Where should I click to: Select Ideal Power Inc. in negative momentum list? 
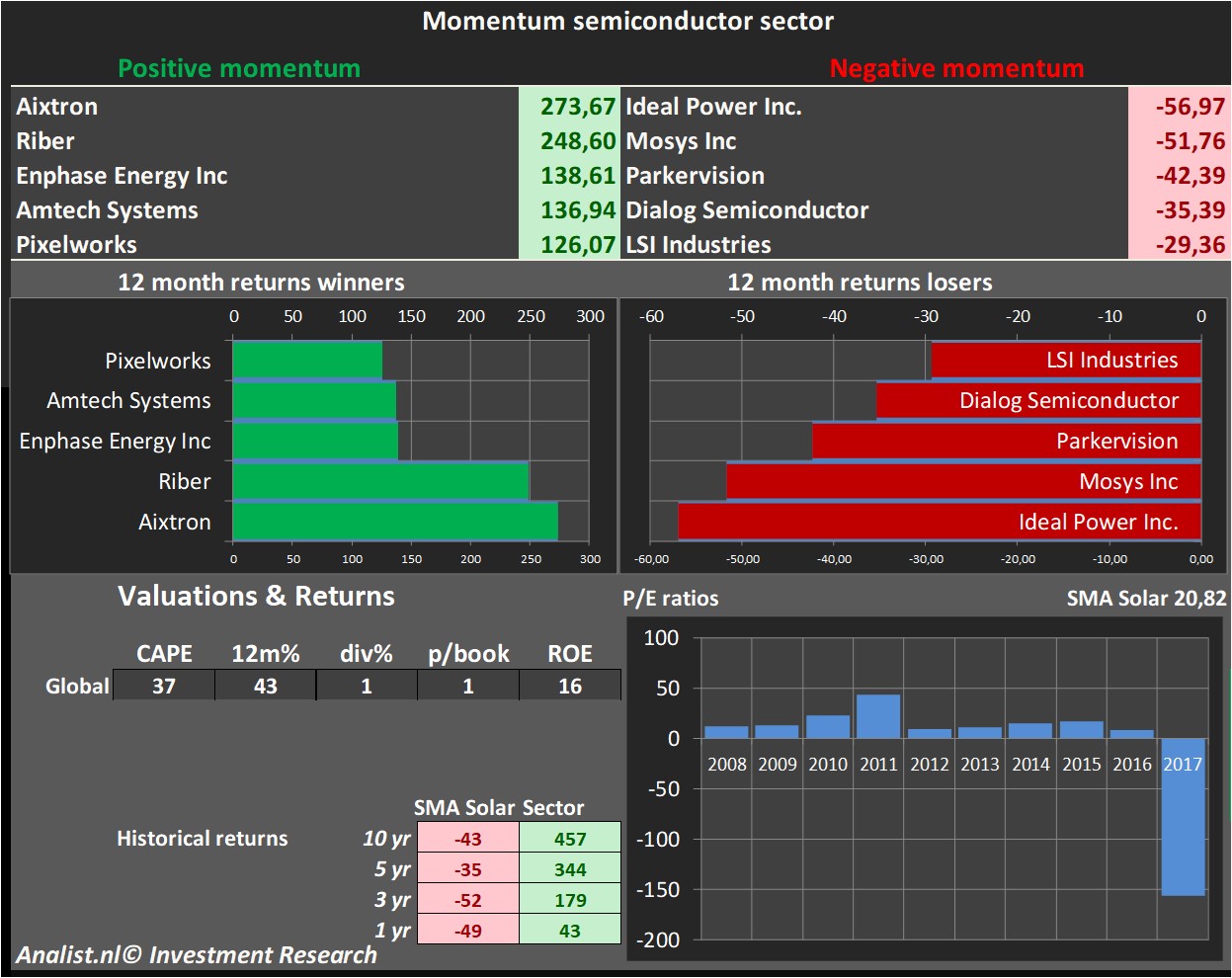[713, 107]
